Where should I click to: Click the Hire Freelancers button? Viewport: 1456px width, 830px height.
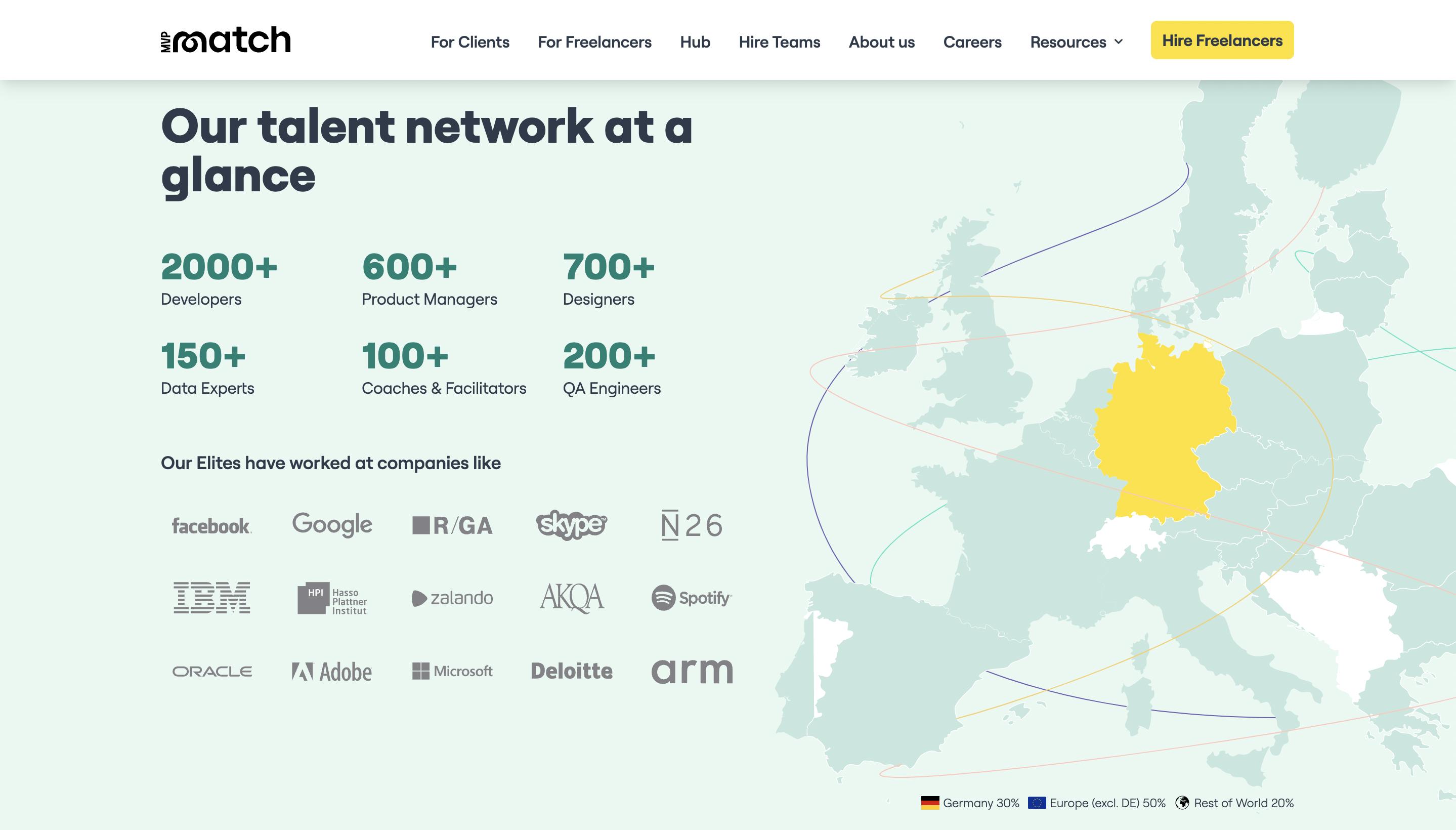point(1222,40)
